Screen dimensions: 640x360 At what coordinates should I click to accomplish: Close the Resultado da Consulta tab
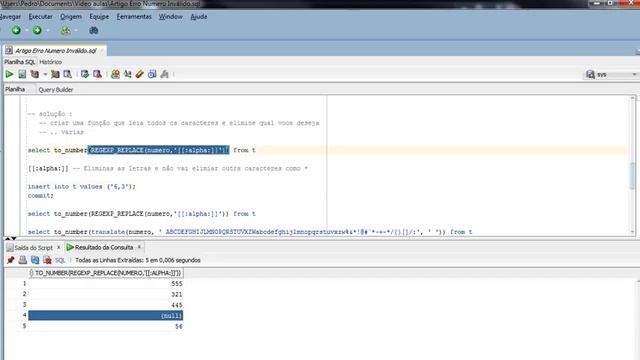coord(139,247)
